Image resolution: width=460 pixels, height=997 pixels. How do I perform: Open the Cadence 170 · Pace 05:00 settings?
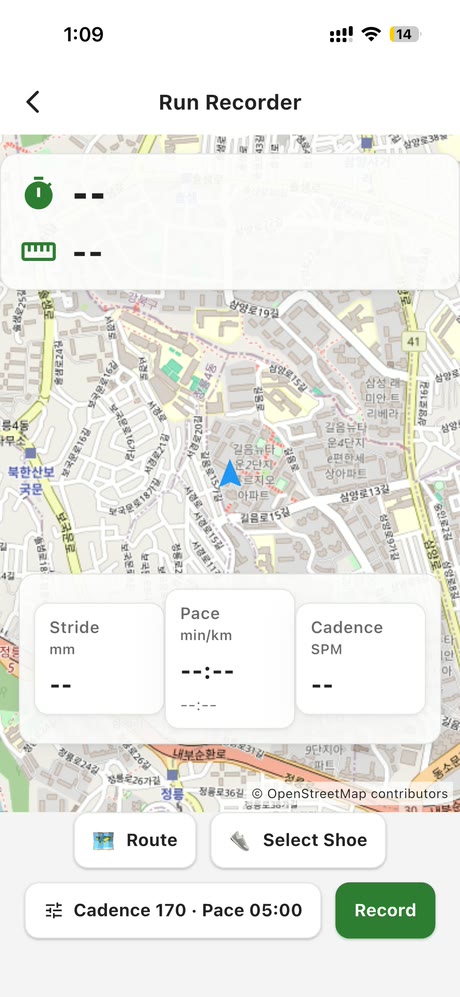click(x=173, y=910)
